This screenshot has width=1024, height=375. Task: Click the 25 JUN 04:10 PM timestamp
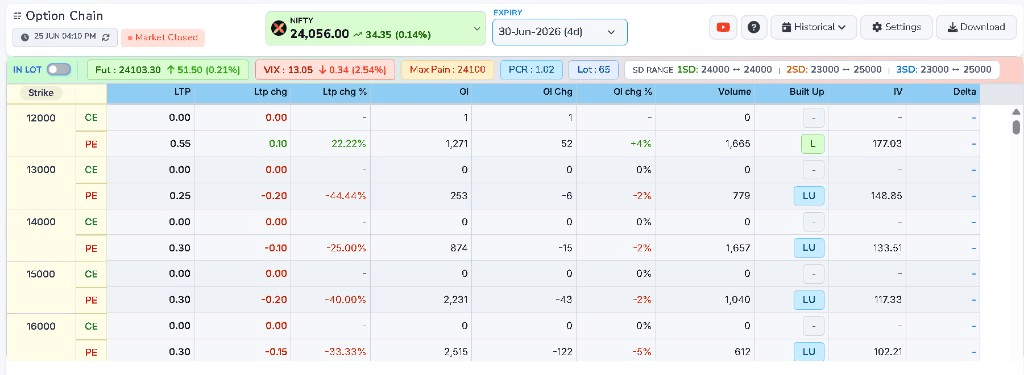click(x=65, y=37)
